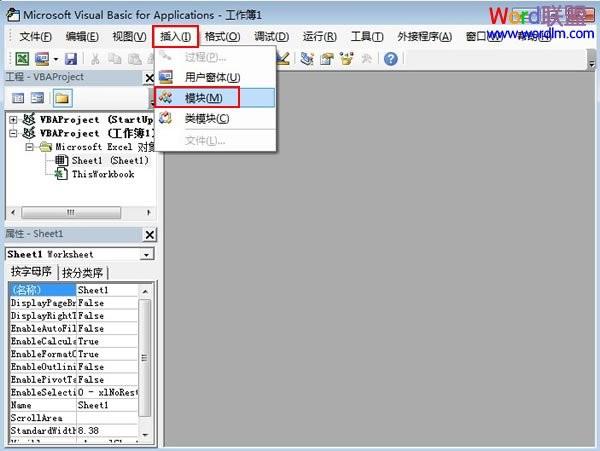This screenshot has height=451, width=600.
Task: Click the toolbar options handle at right end
Action: click(x=592, y=59)
